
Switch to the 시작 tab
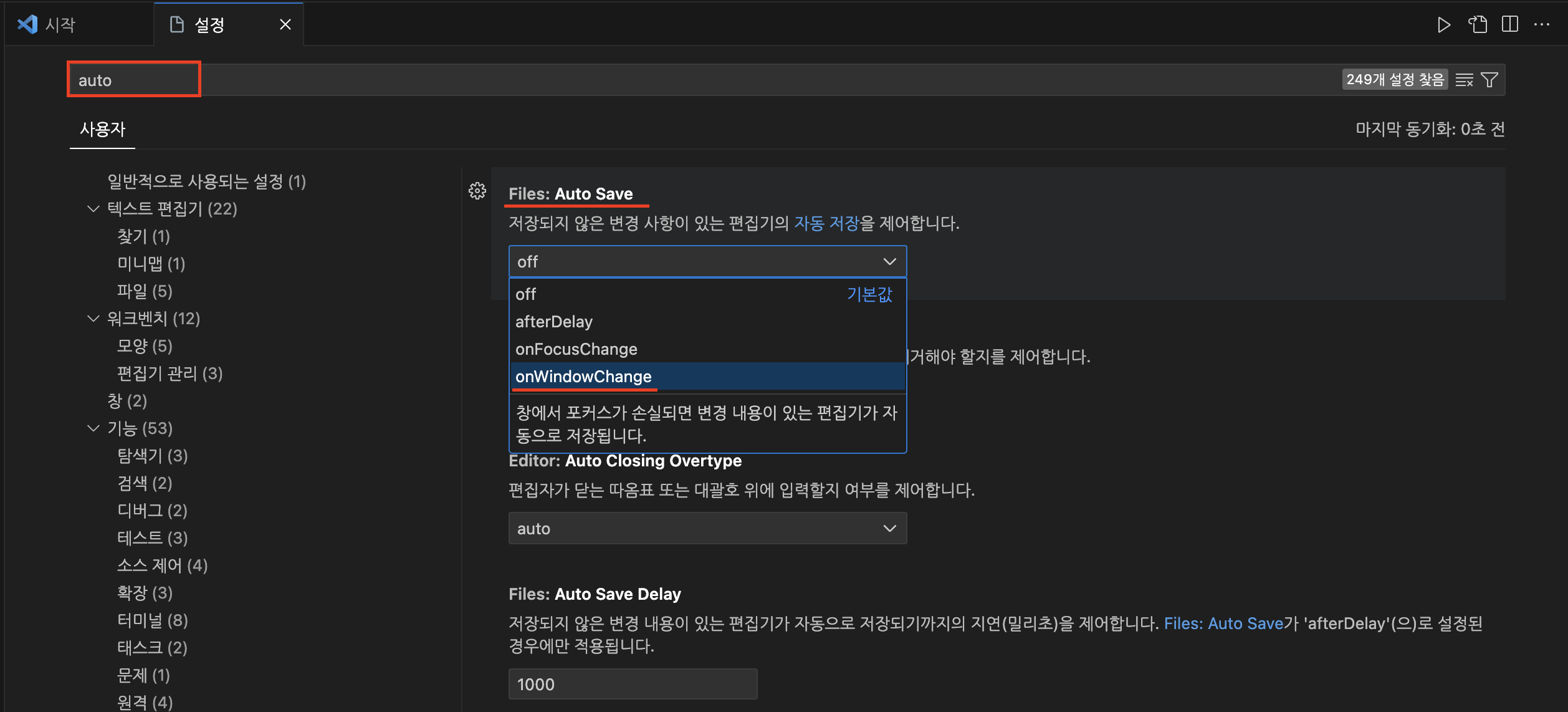(60, 25)
